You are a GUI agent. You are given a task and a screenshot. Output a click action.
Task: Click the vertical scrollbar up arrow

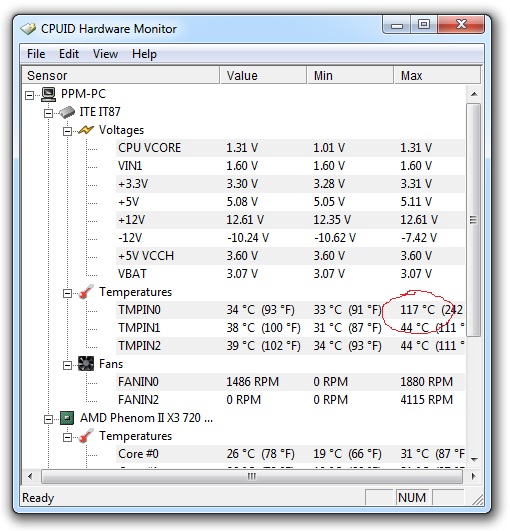coord(474,94)
